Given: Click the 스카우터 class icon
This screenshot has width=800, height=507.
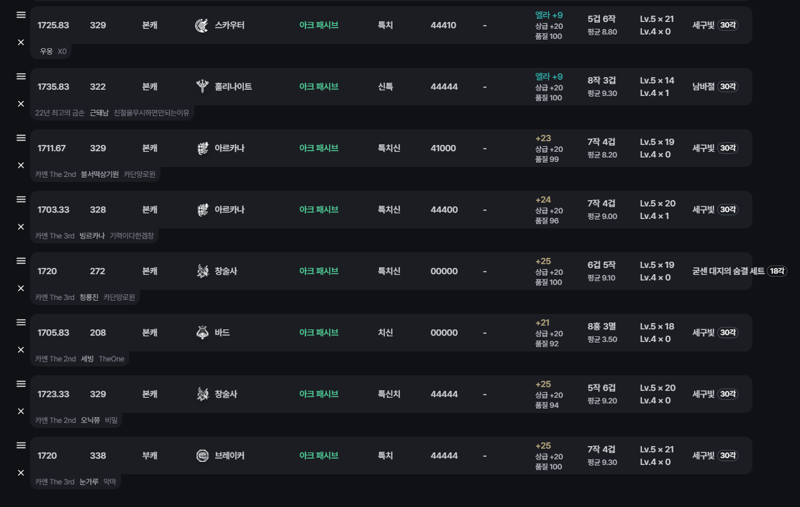Looking at the screenshot, I should click(202, 25).
